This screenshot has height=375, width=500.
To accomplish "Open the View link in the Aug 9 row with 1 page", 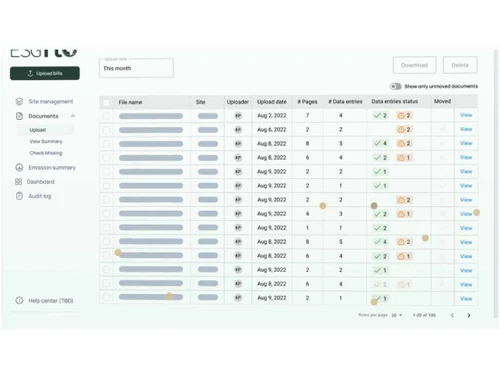I will point(466,228).
